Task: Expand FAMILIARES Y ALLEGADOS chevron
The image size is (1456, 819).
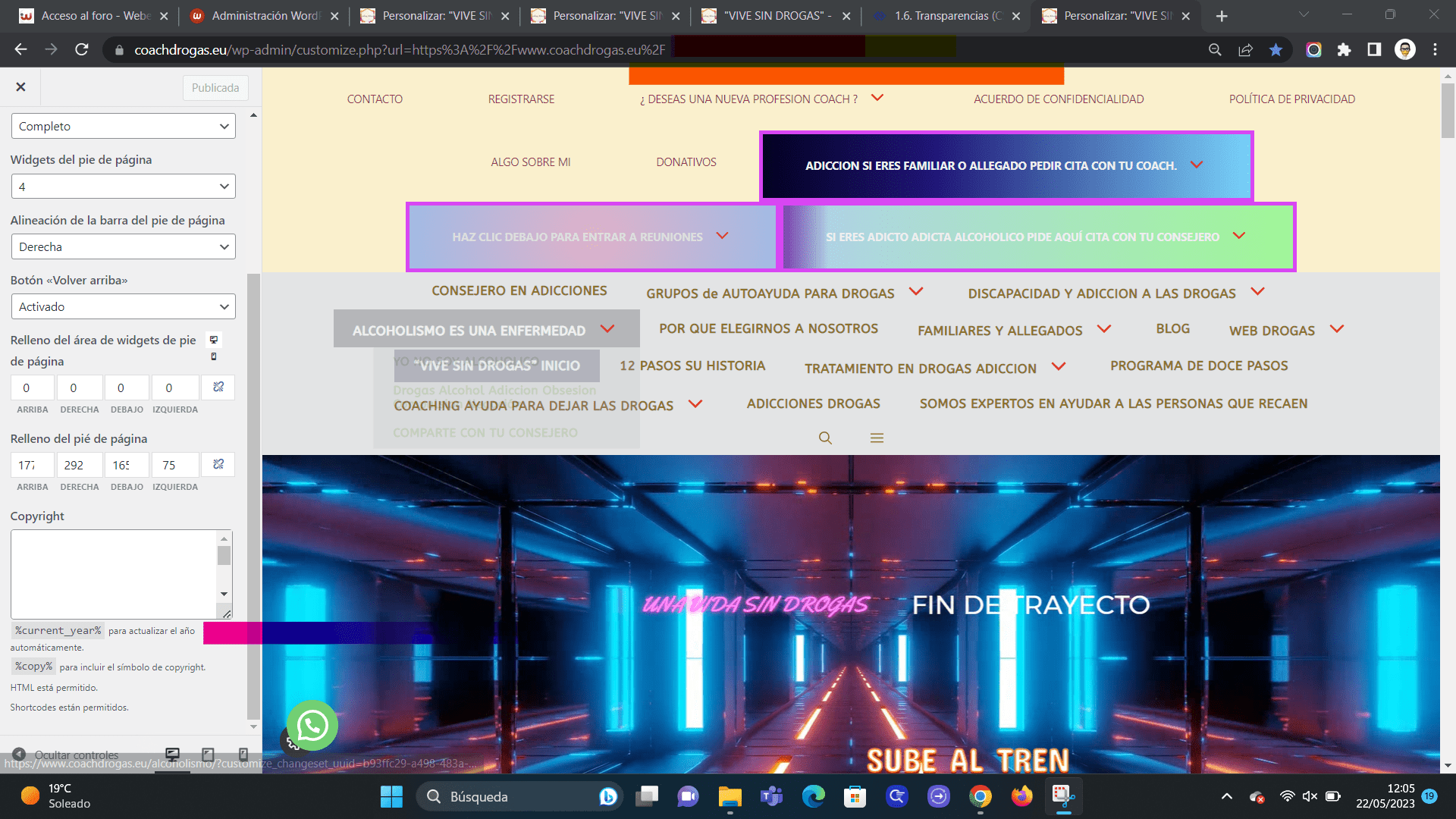Action: click(1104, 328)
